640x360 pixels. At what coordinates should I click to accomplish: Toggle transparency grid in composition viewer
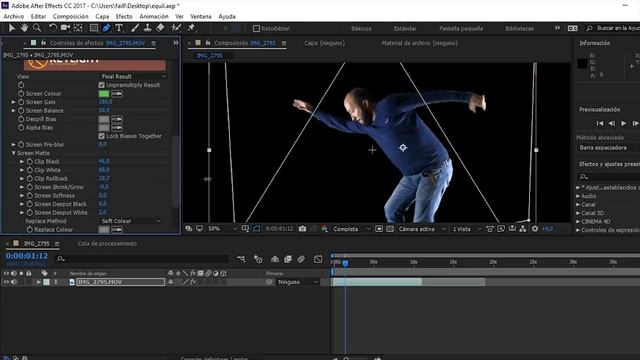click(x=390, y=229)
